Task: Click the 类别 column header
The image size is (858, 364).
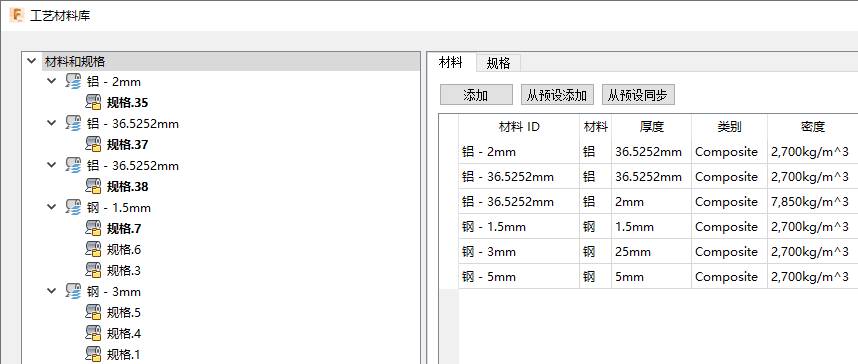Action: point(729,126)
